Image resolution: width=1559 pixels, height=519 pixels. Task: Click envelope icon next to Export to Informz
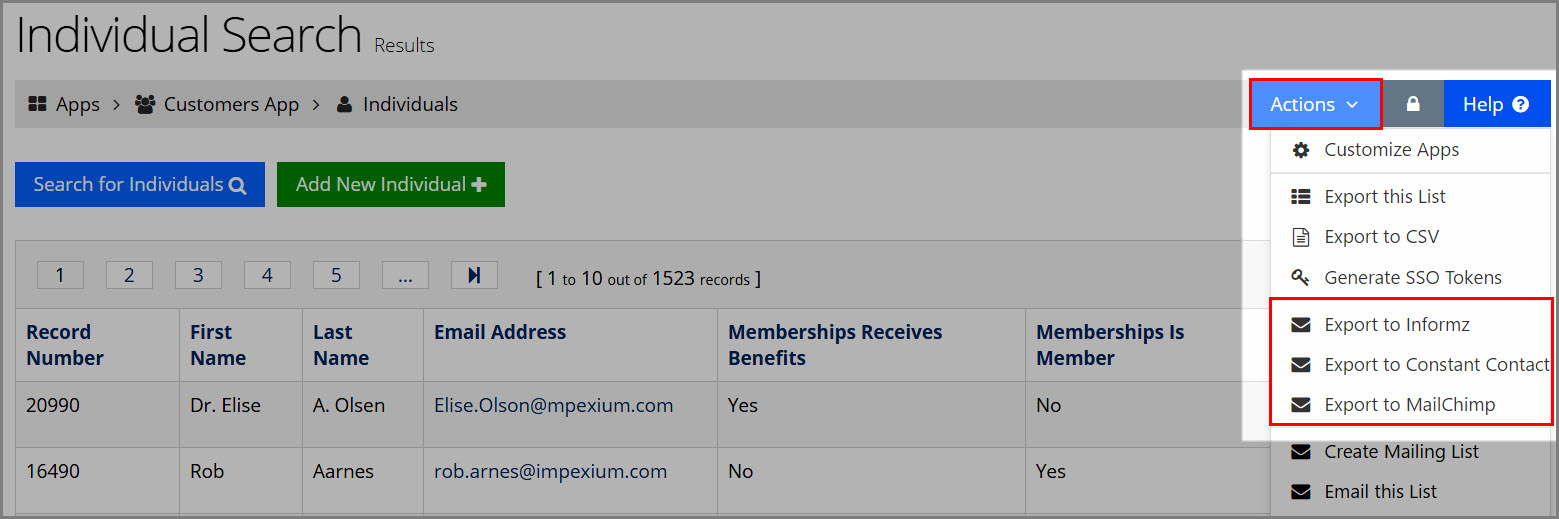(x=1301, y=325)
